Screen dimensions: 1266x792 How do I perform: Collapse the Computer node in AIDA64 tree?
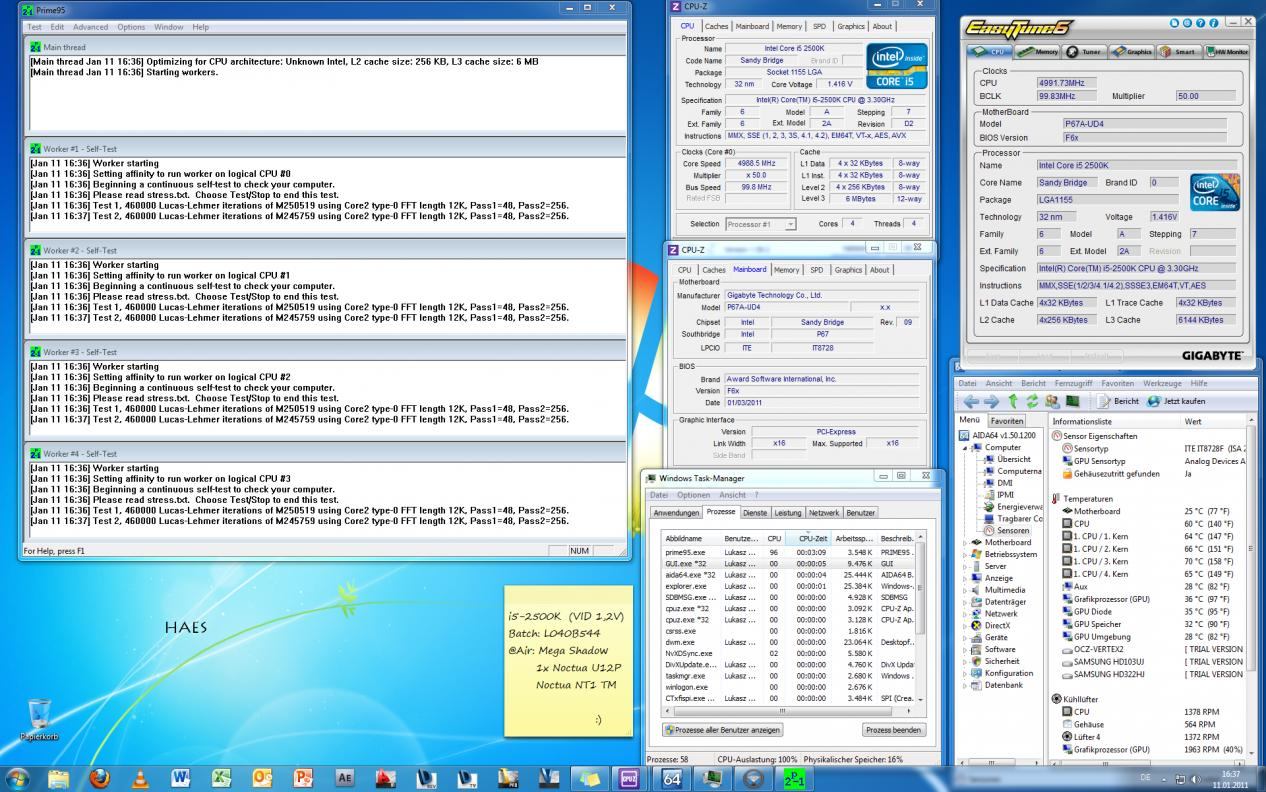point(965,447)
